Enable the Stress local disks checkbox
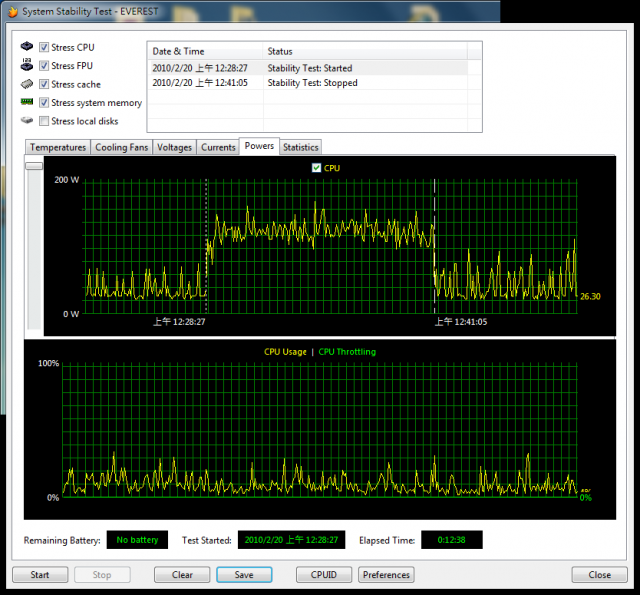This screenshot has width=640, height=595. (44, 121)
